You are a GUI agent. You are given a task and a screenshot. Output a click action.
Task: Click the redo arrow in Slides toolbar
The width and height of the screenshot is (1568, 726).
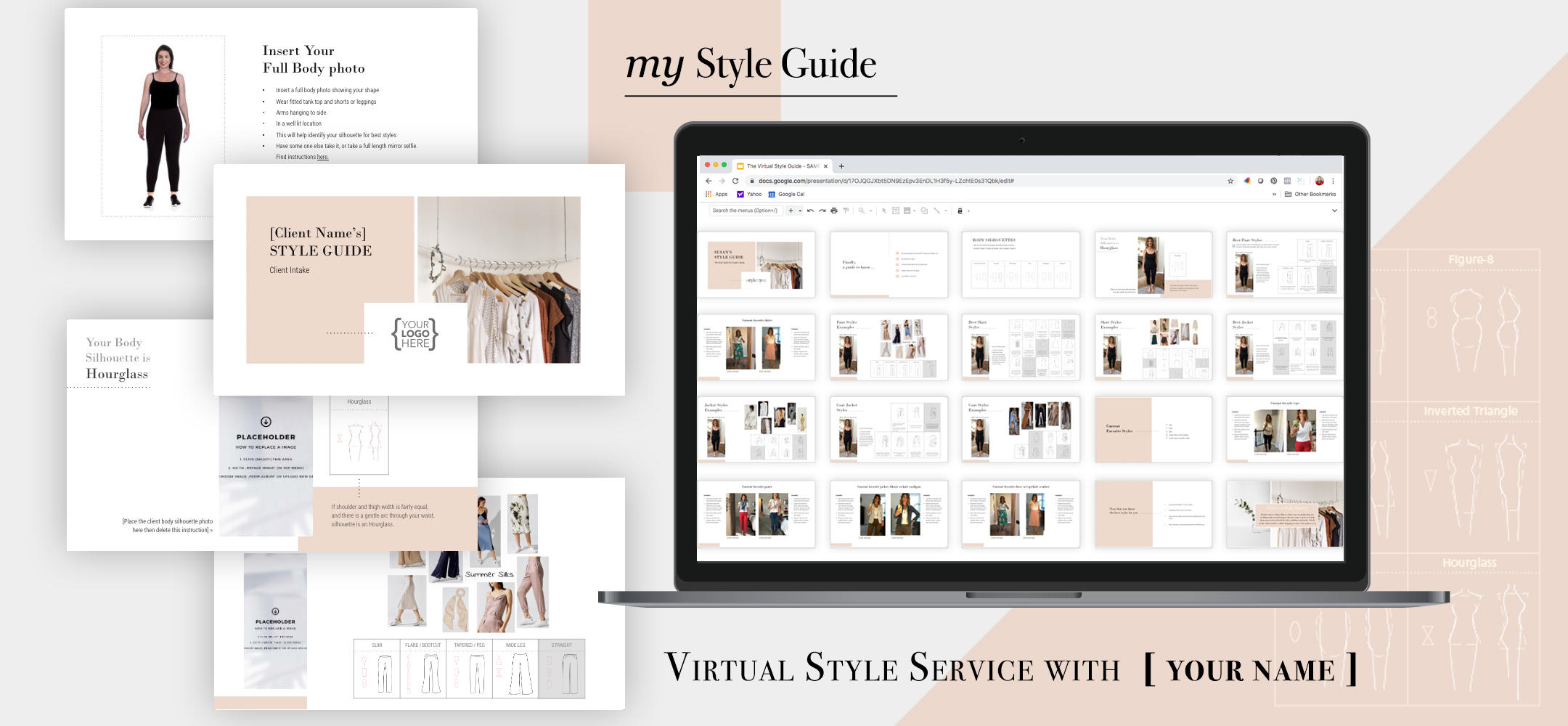click(x=822, y=211)
